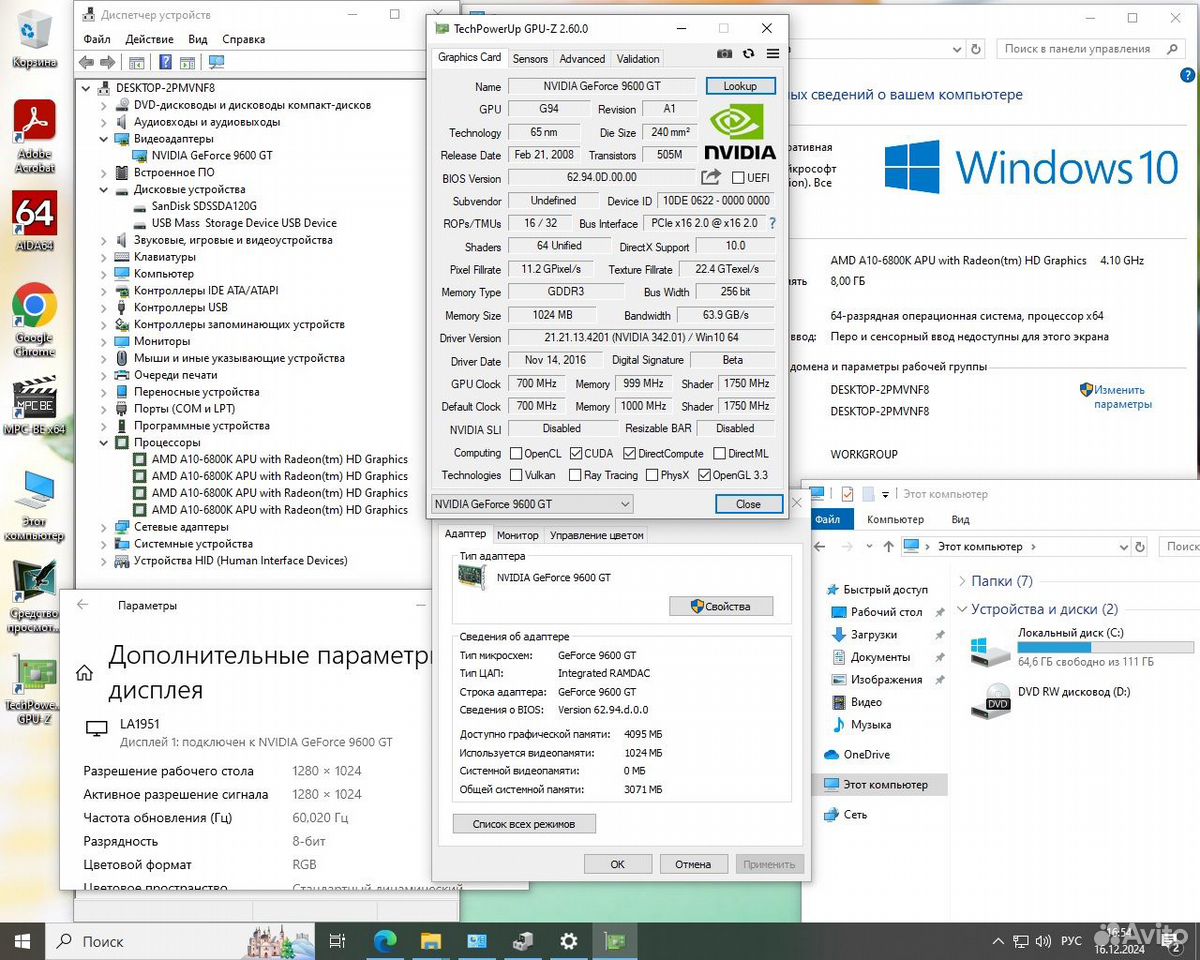
Task: Open MPC-BE x64 desktop icon
Action: (x=35, y=405)
